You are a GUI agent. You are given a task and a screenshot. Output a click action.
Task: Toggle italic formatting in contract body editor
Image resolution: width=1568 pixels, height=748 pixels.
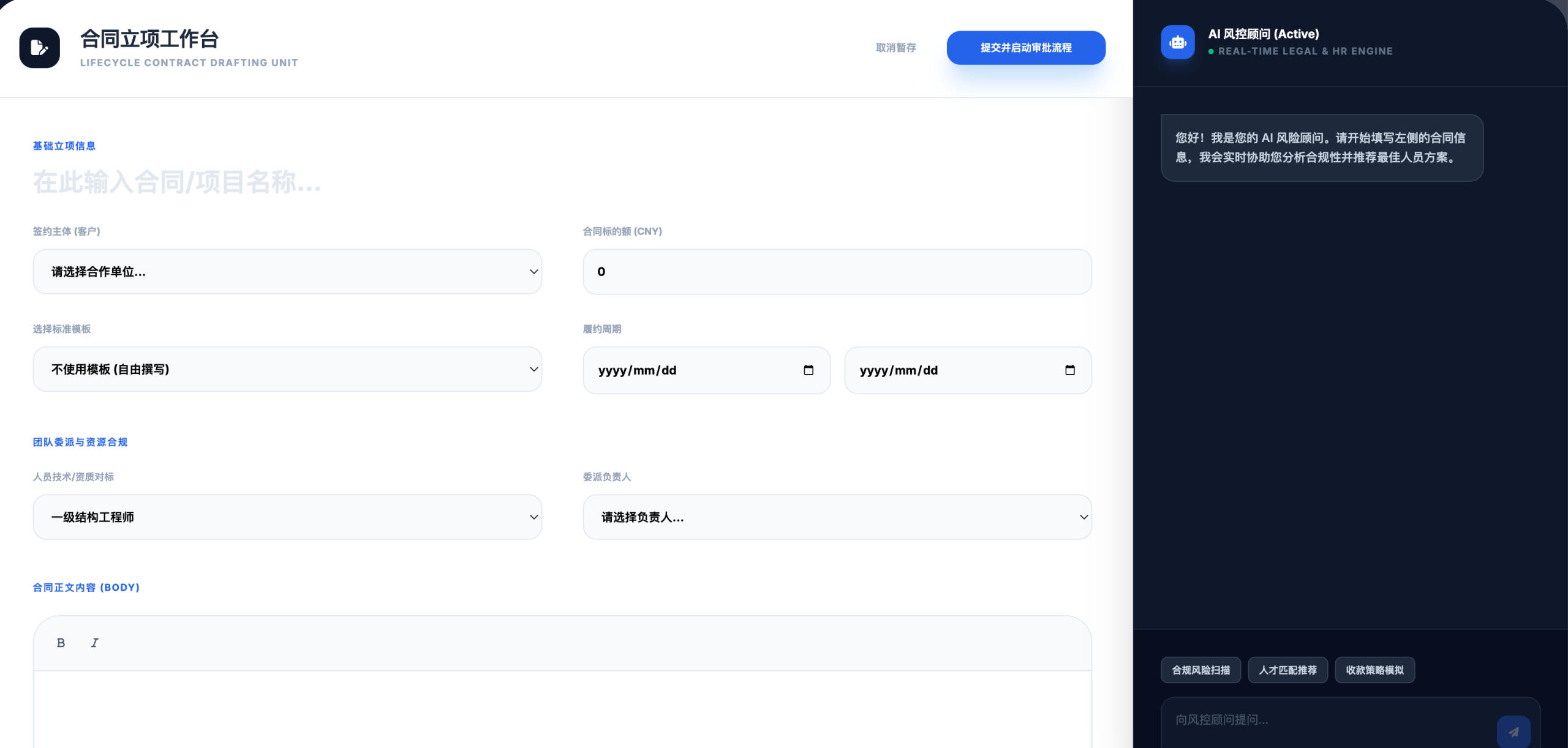tap(94, 643)
